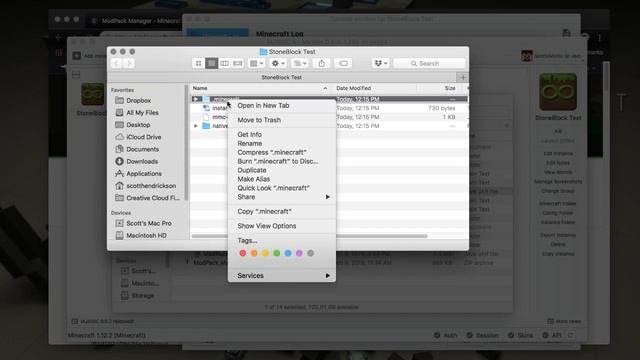This screenshot has height=360, width=640.
Task: Click the Share toolbar icon
Action: tap(322, 63)
